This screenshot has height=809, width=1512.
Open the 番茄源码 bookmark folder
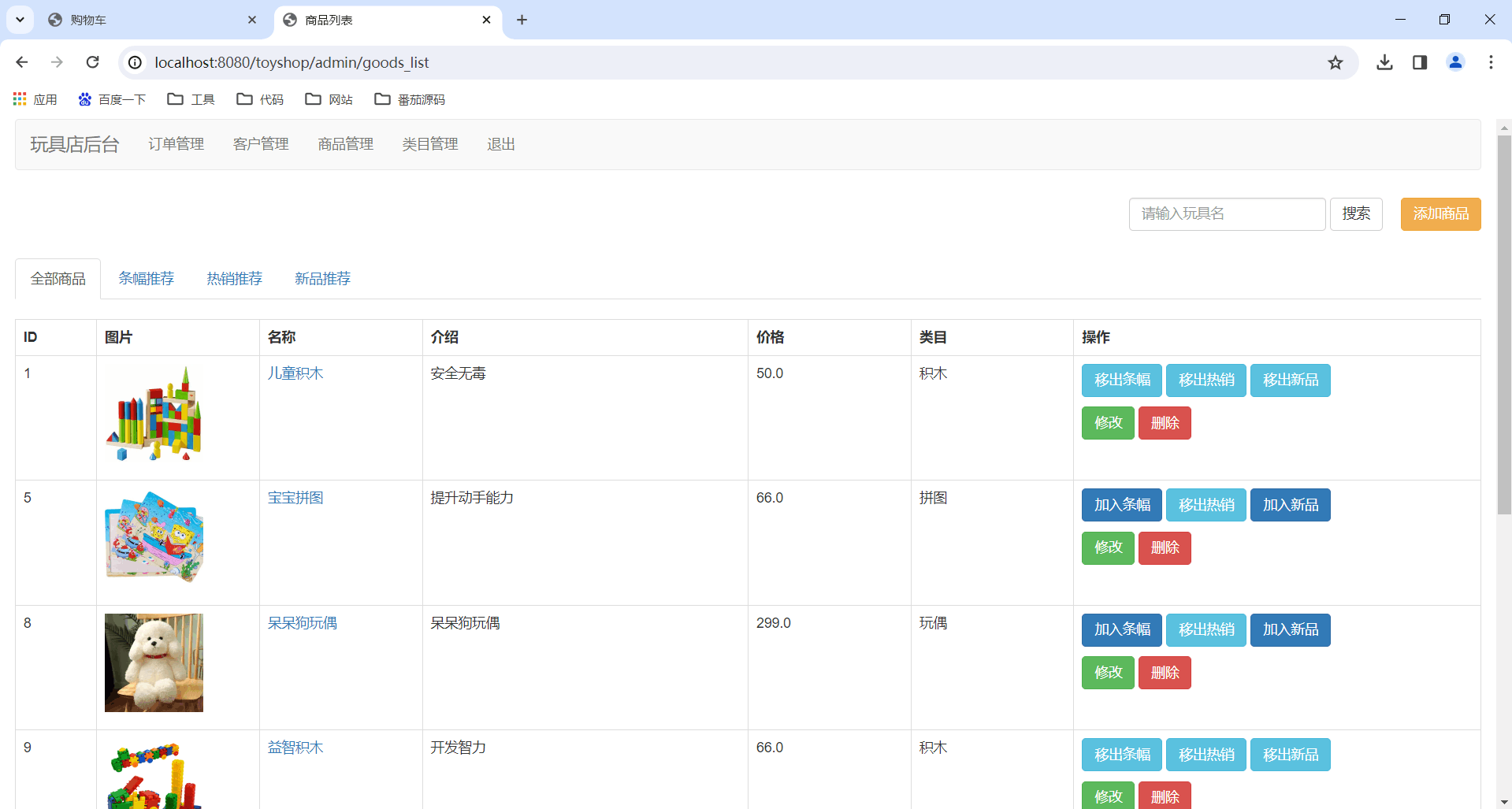point(410,99)
